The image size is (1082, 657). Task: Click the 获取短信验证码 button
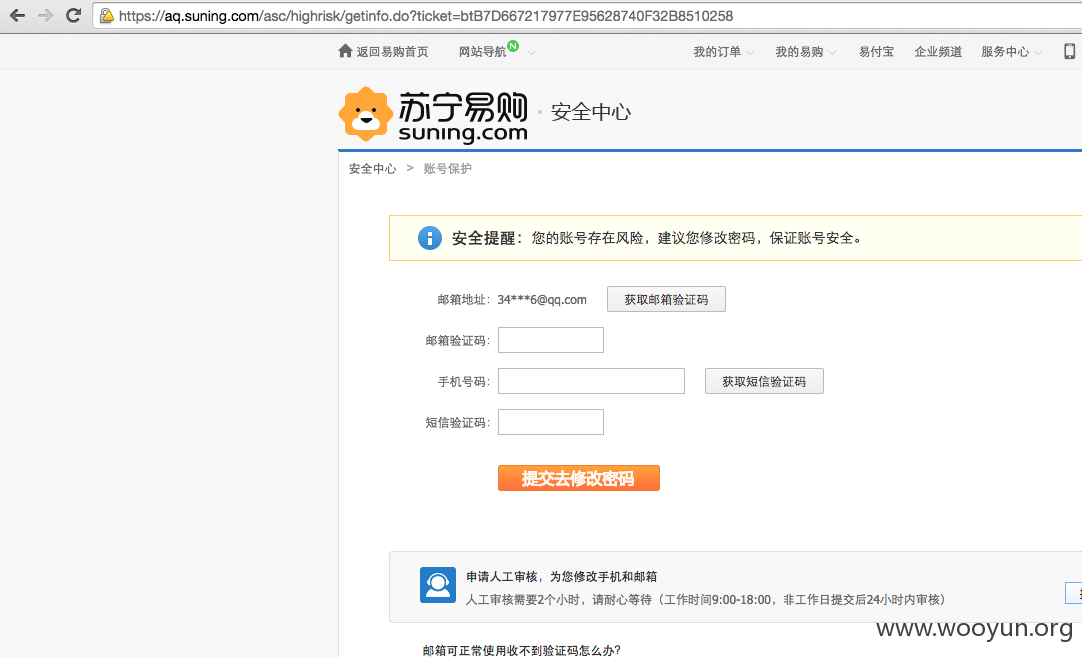click(x=764, y=381)
